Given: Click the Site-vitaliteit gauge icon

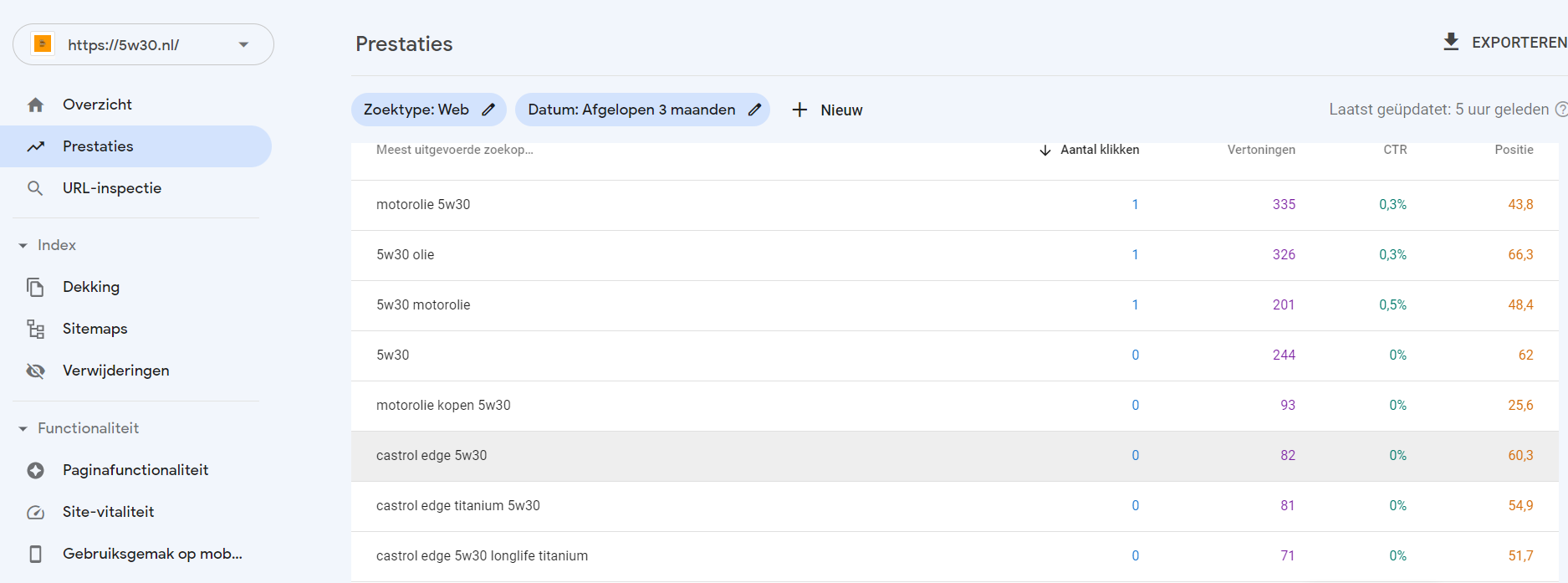Looking at the screenshot, I should pyautogui.click(x=35, y=512).
